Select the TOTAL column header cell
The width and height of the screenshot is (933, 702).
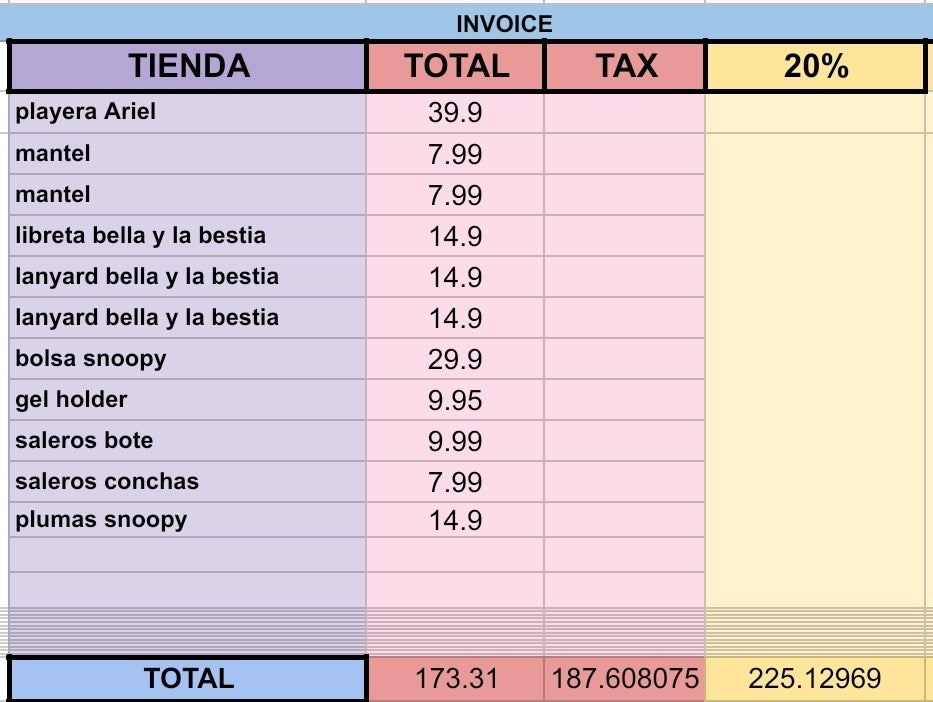[x=456, y=66]
